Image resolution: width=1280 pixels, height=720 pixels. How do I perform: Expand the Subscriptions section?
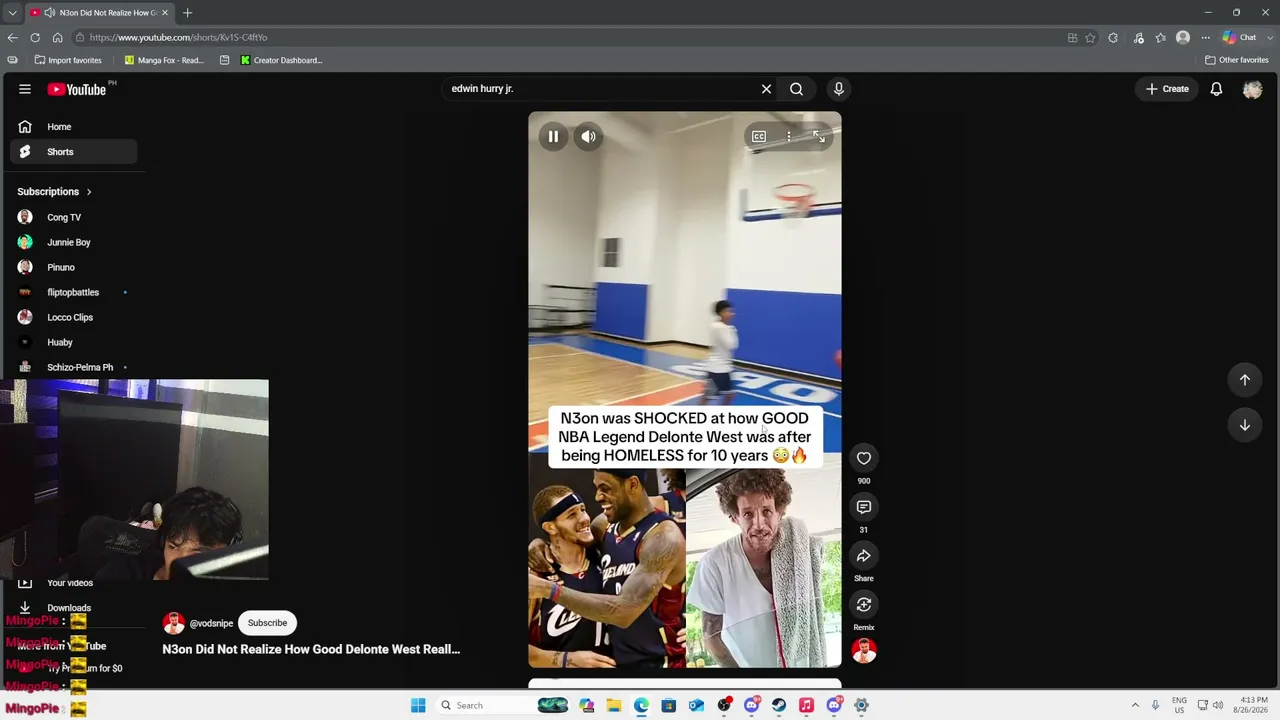[x=55, y=192]
